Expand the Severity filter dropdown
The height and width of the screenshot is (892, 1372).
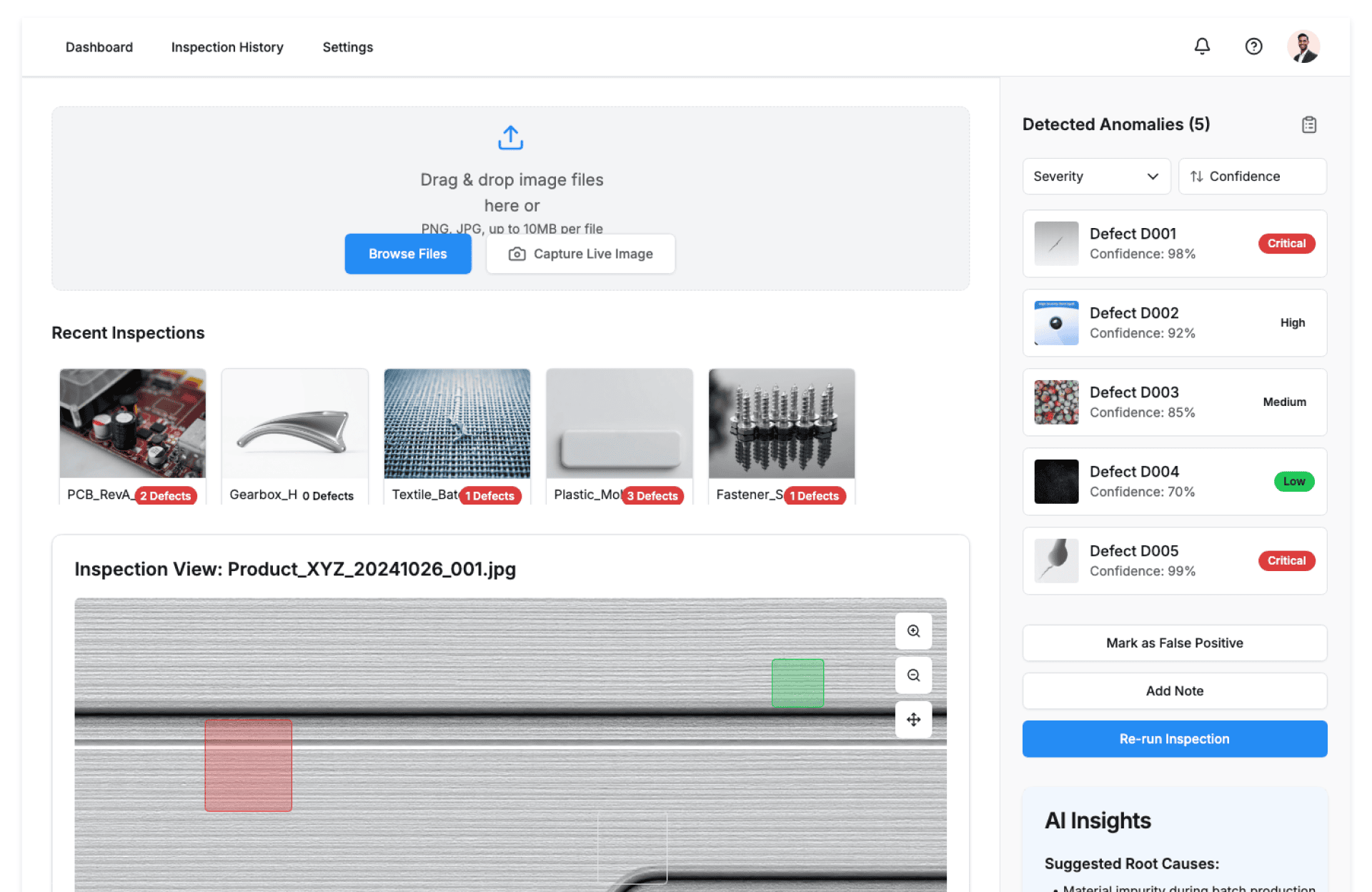coord(1096,177)
